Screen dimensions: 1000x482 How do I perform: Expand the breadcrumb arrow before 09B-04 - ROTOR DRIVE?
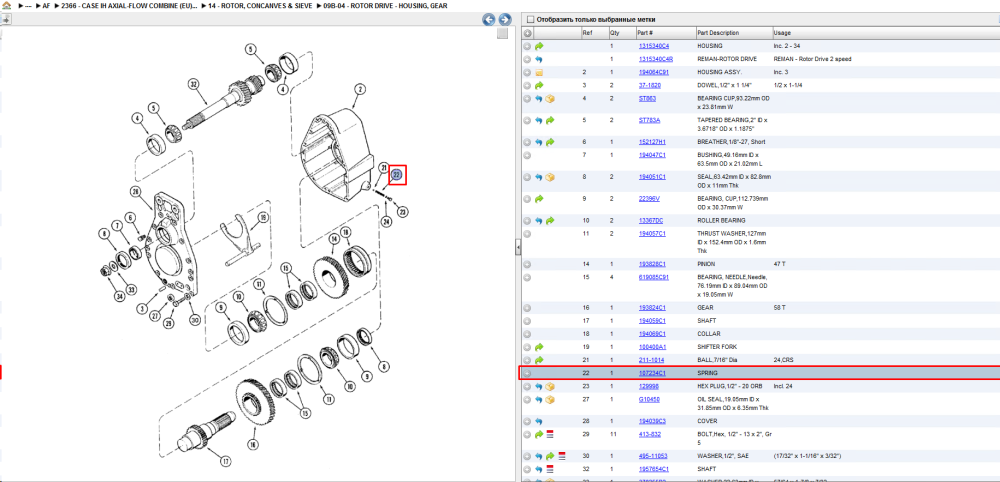click(318, 6)
